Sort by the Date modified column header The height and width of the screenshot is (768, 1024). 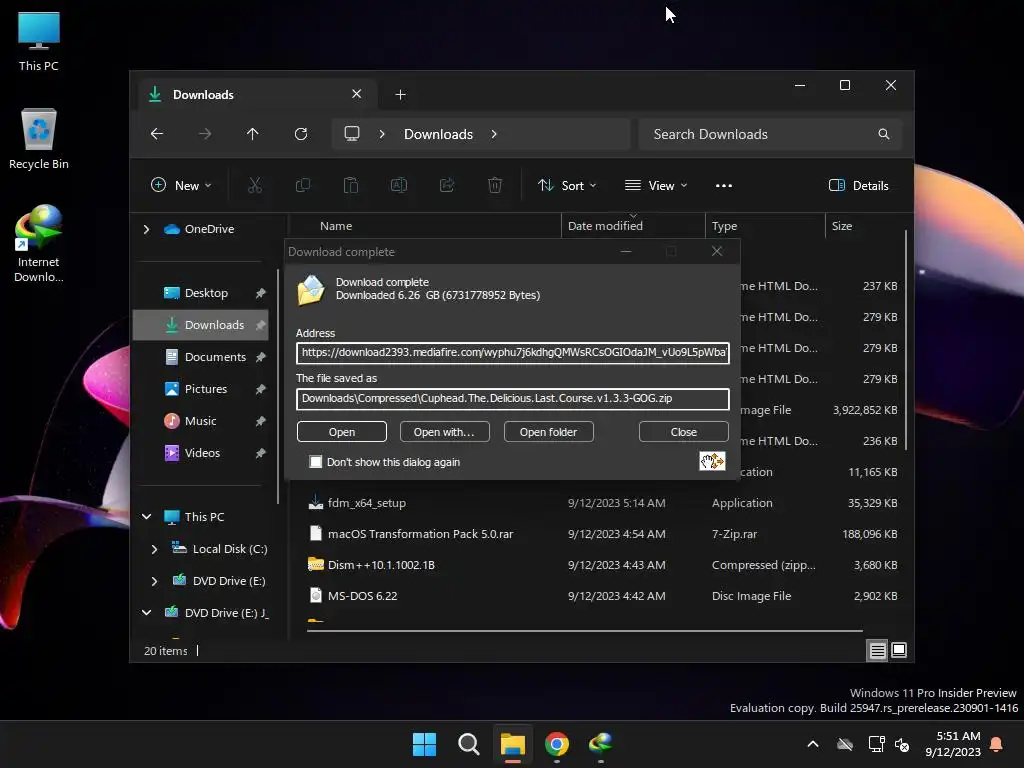tap(633, 226)
